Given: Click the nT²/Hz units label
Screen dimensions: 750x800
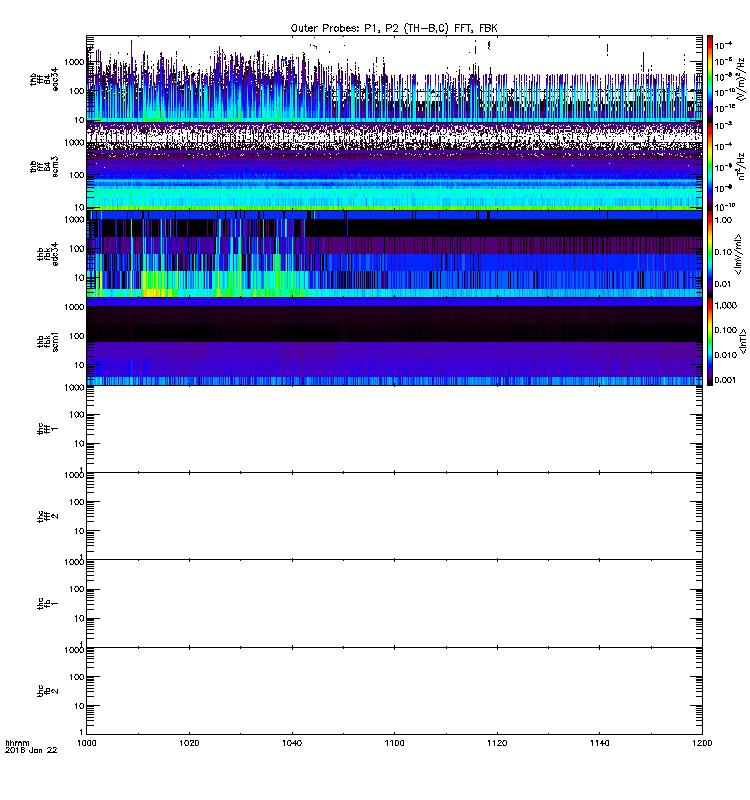Looking at the screenshot, I should tap(742, 166).
